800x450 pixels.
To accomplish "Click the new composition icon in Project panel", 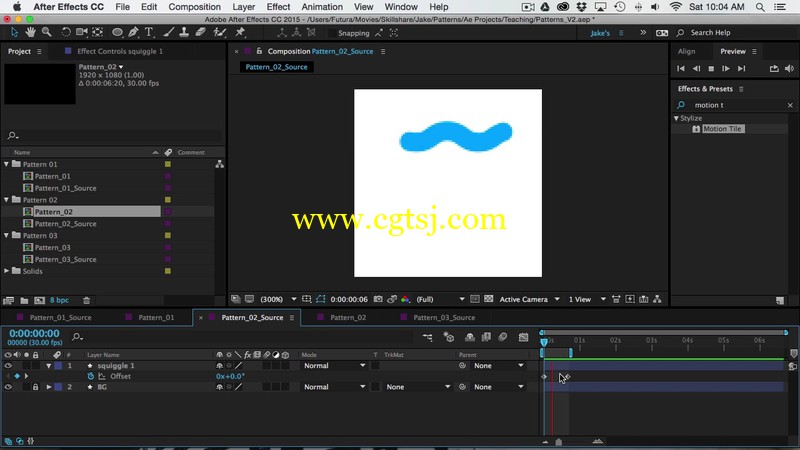I will coord(39,301).
